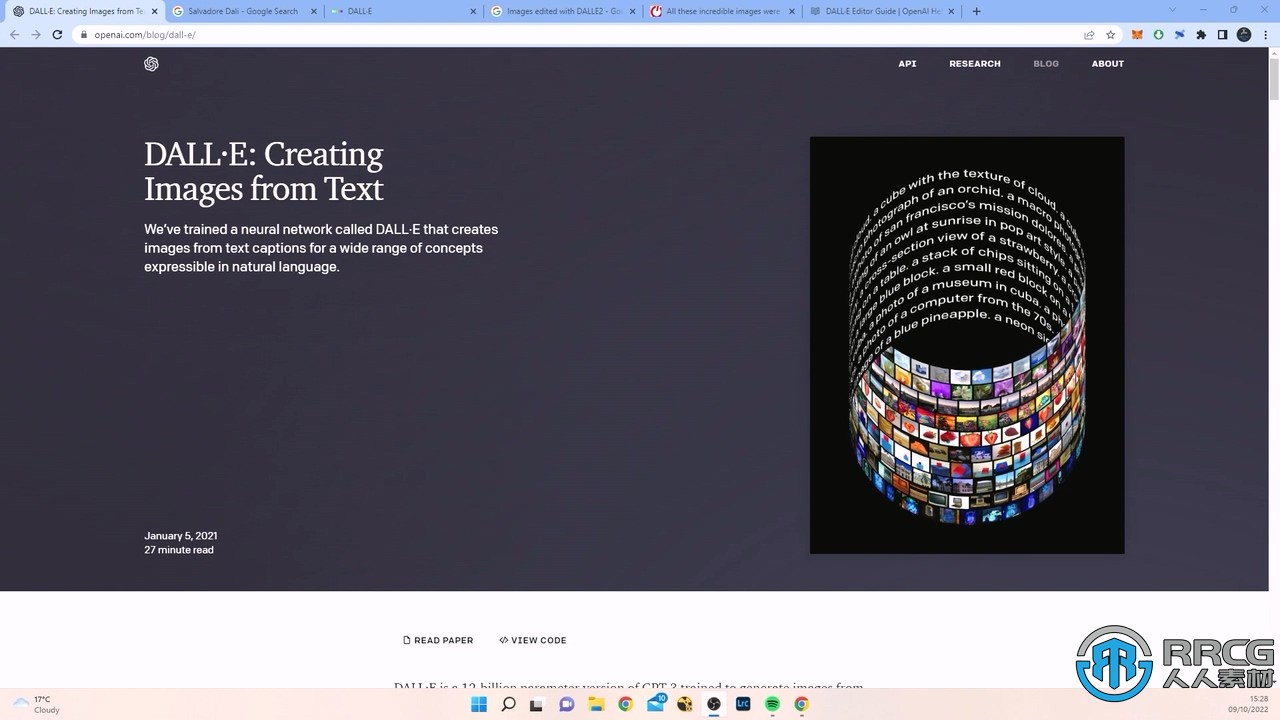Viewport: 1280px width, 720px height.
Task: Open the Chrome icon right of File Explorer
Action: 625,704
